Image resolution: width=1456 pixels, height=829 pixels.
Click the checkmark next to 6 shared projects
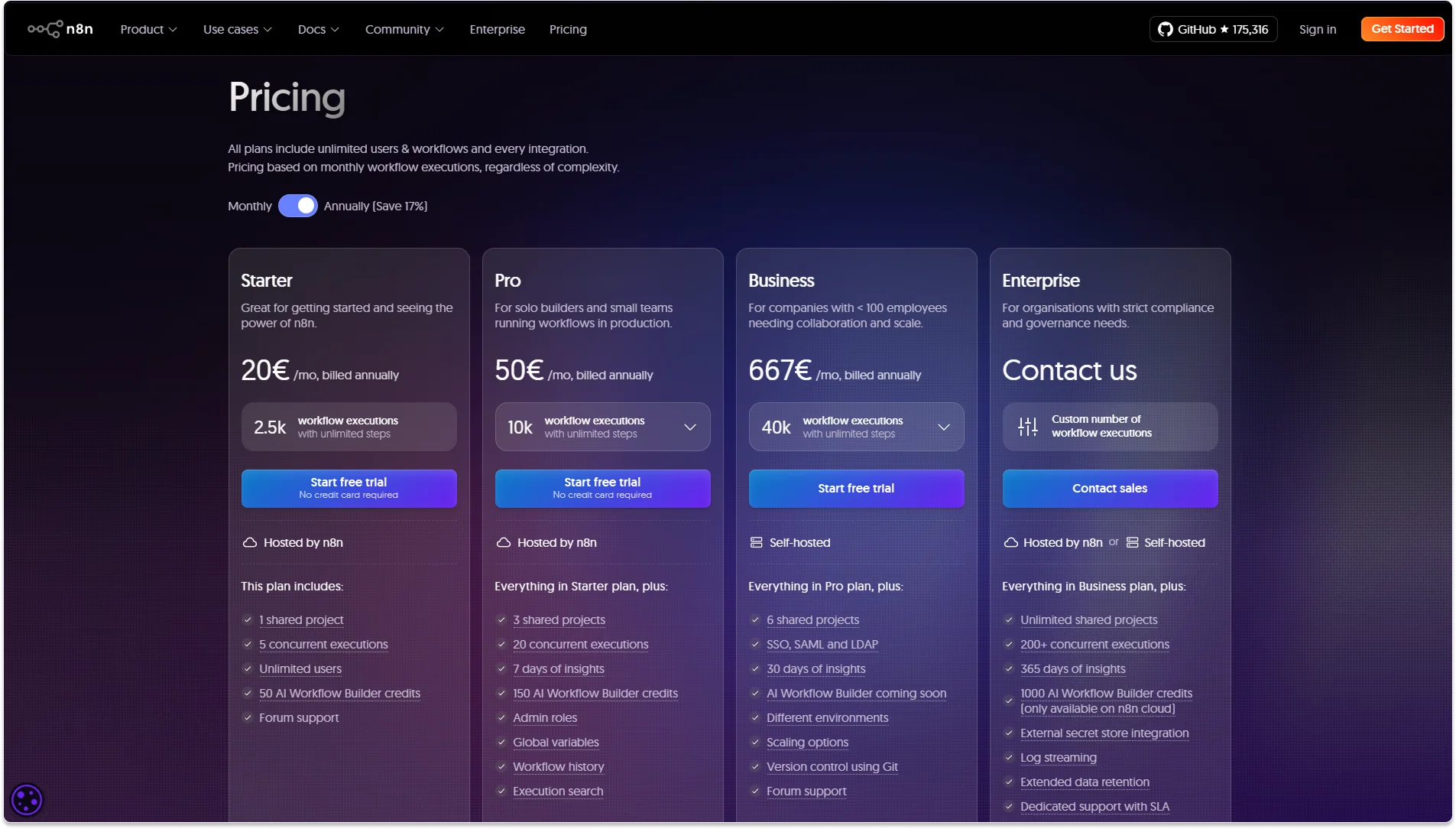755,619
